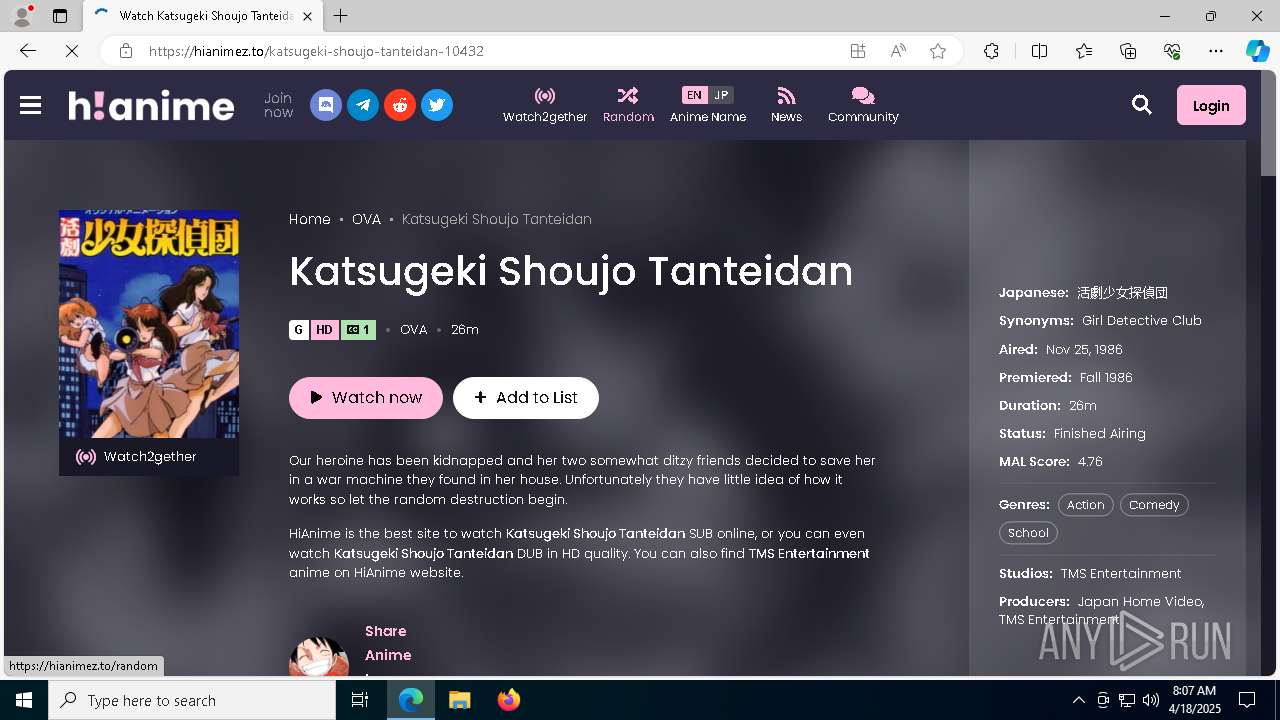
Task: Click the taskbar search box
Action: coord(192,700)
